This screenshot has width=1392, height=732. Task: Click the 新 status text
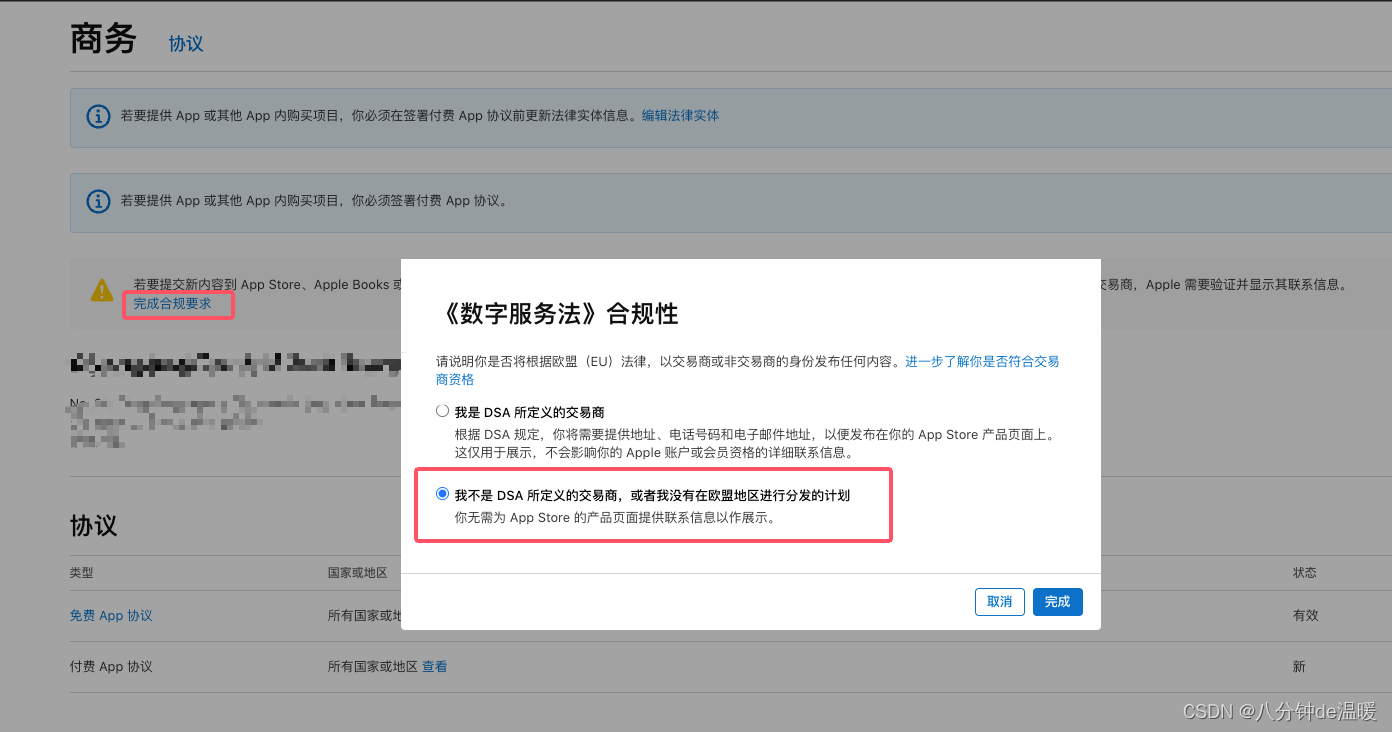[x=1299, y=666]
